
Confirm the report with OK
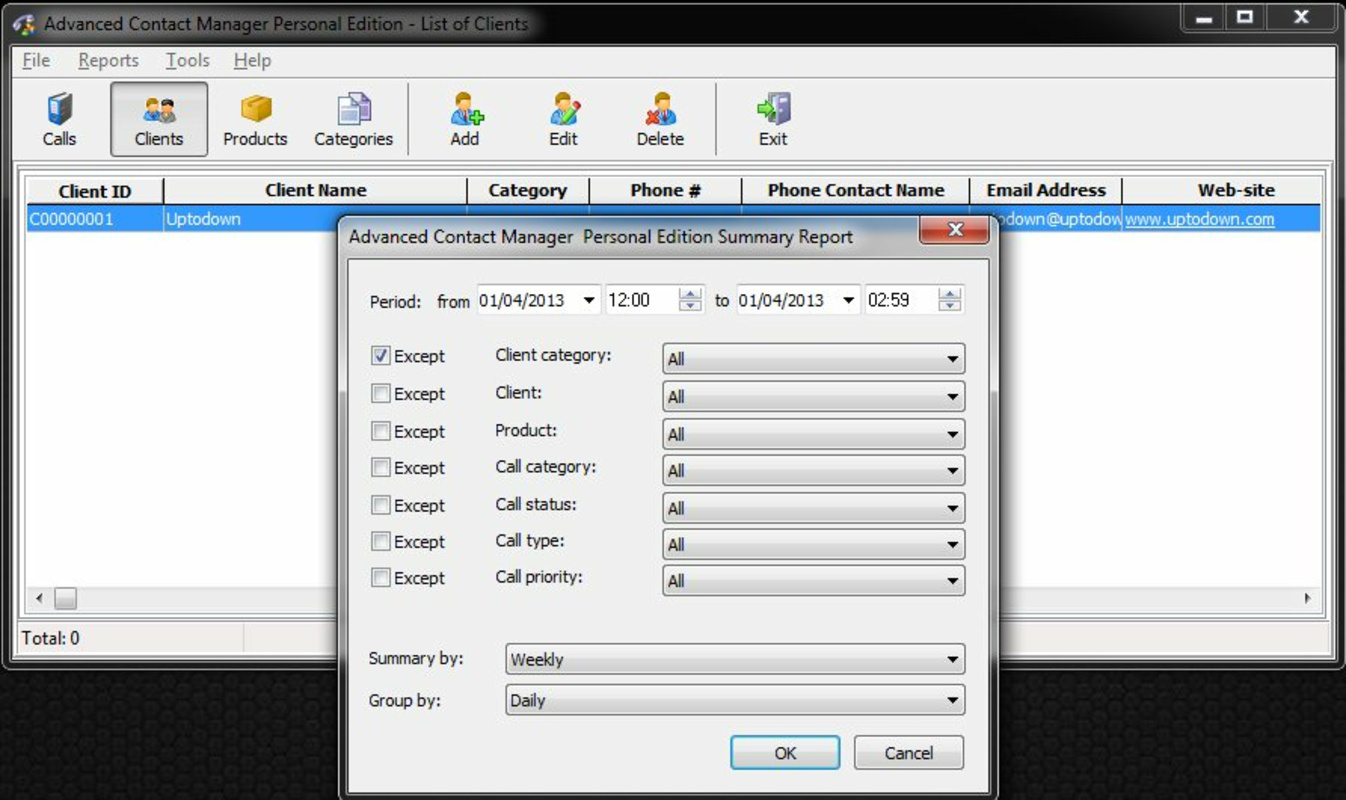(785, 753)
